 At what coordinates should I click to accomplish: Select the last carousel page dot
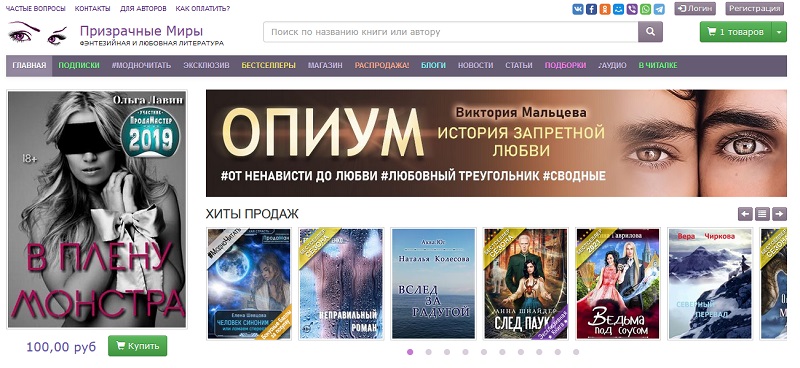[x=576, y=352]
